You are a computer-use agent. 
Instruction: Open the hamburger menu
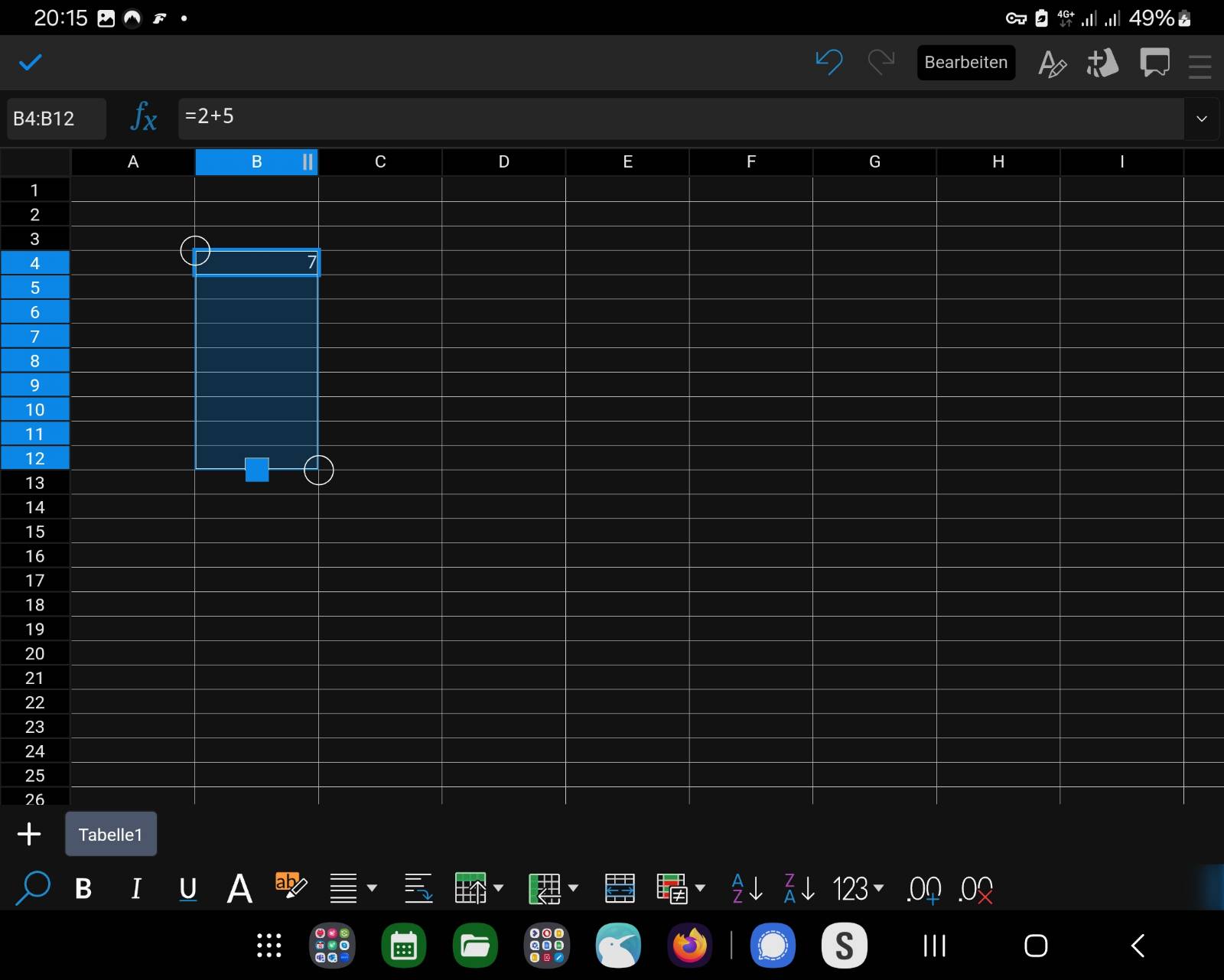[1200, 64]
